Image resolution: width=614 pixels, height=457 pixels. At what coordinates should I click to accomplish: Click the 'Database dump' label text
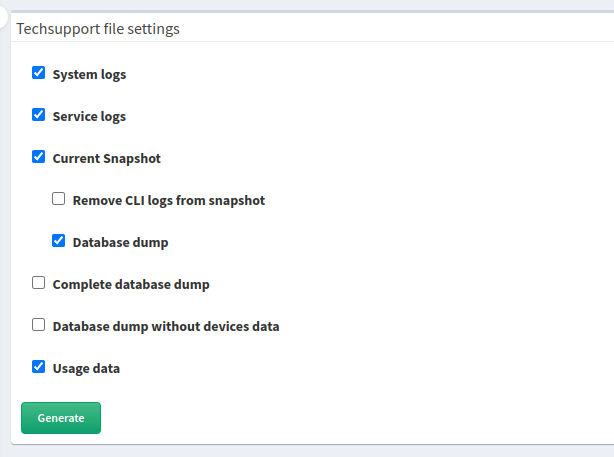[121, 242]
